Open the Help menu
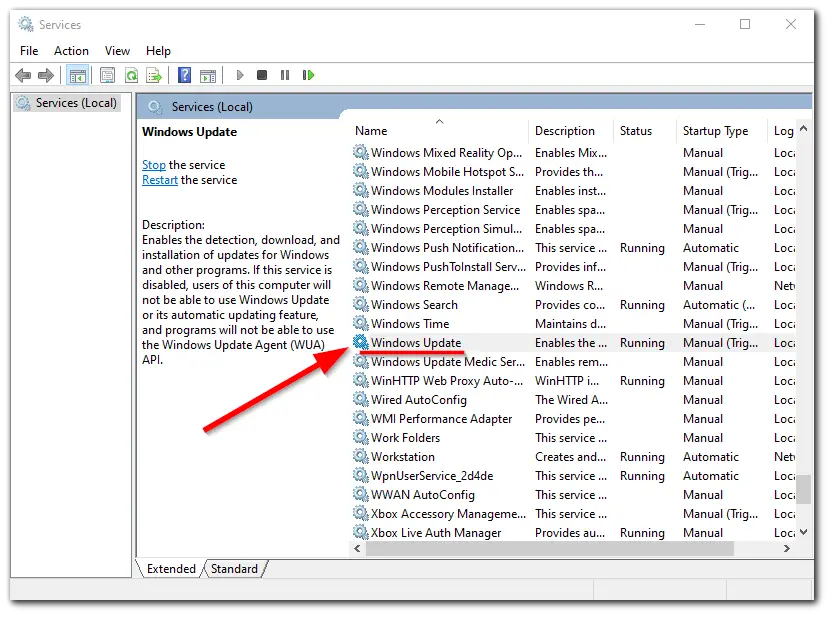Image resolution: width=832 pixels, height=618 pixels. 158,51
